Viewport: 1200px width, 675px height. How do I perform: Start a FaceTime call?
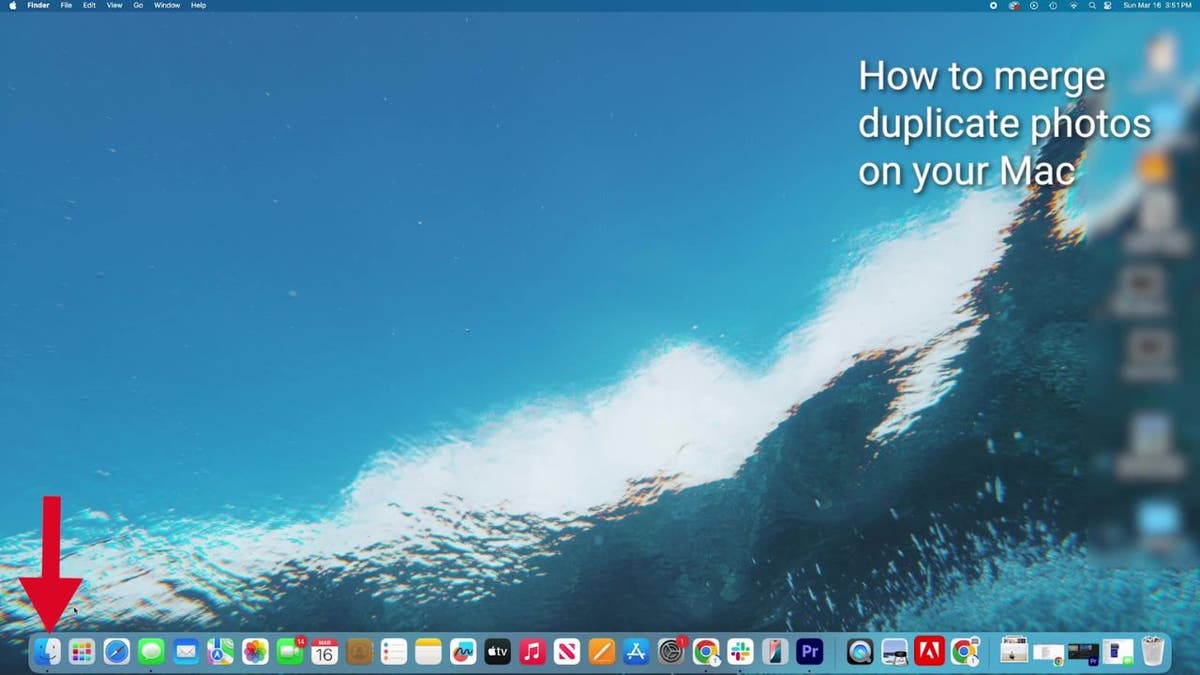[x=290, y=651]
